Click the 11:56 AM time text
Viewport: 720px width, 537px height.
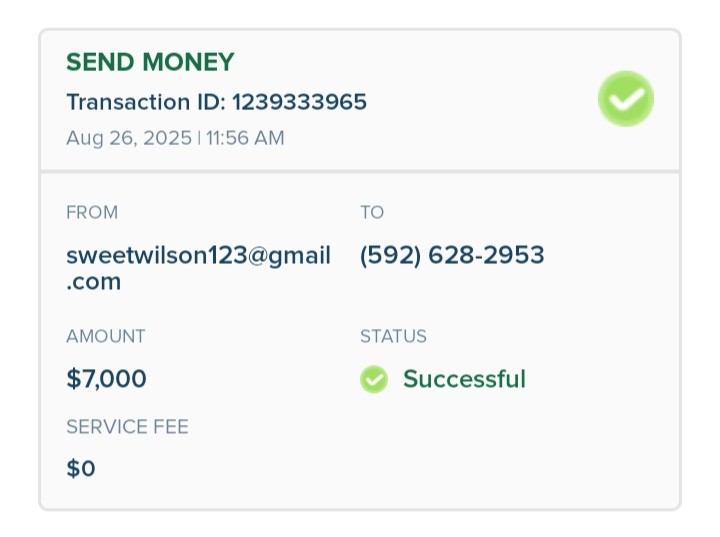tap(245, 138)
